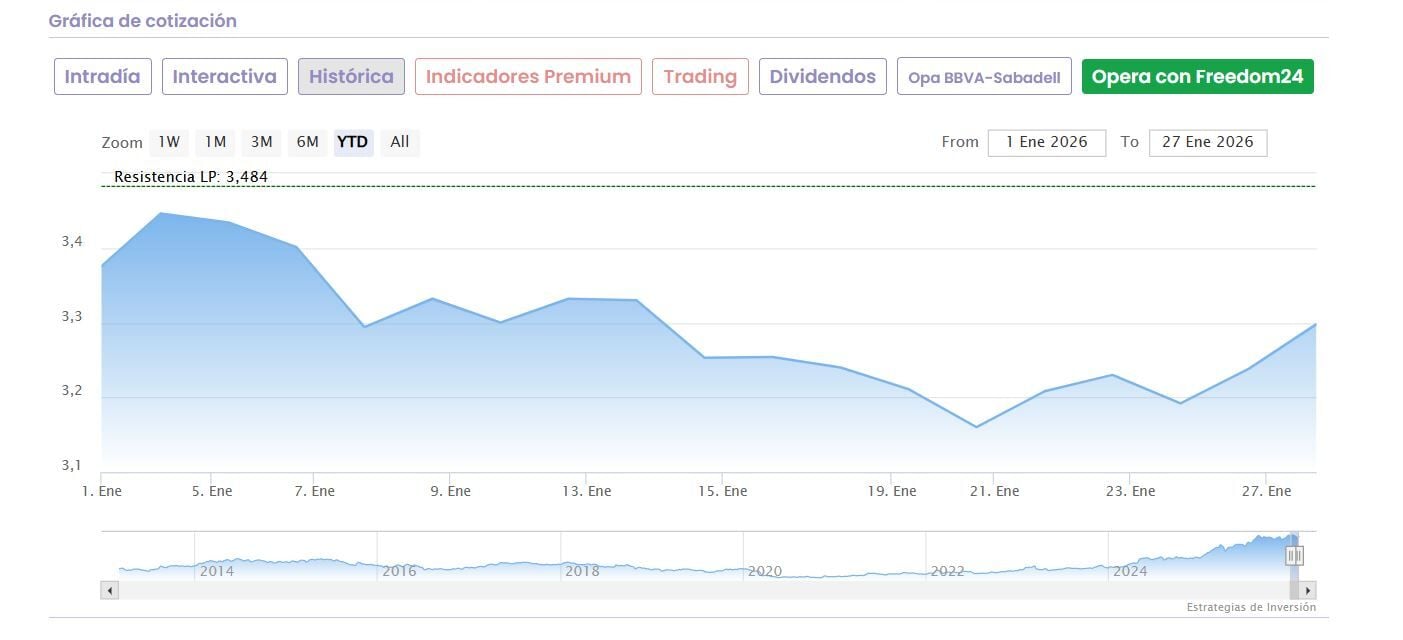Screen dimensions: 1403x640
Task: Show the Dividendos tab
Action: (822, 77)
